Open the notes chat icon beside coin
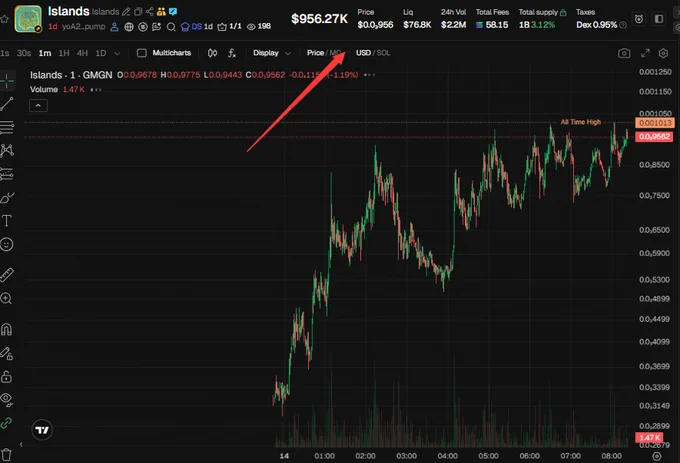This screenshot has width=680, height=463. (x=157, y=27)
